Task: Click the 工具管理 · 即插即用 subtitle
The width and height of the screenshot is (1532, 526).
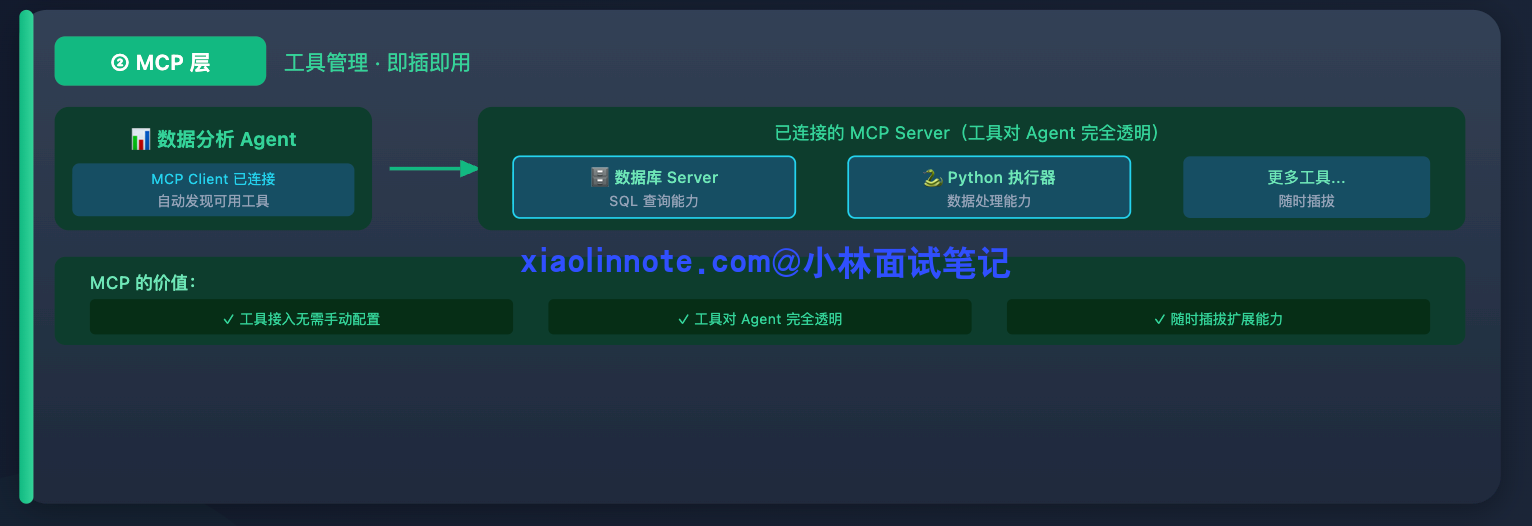Action: click(x=377, y=62)
